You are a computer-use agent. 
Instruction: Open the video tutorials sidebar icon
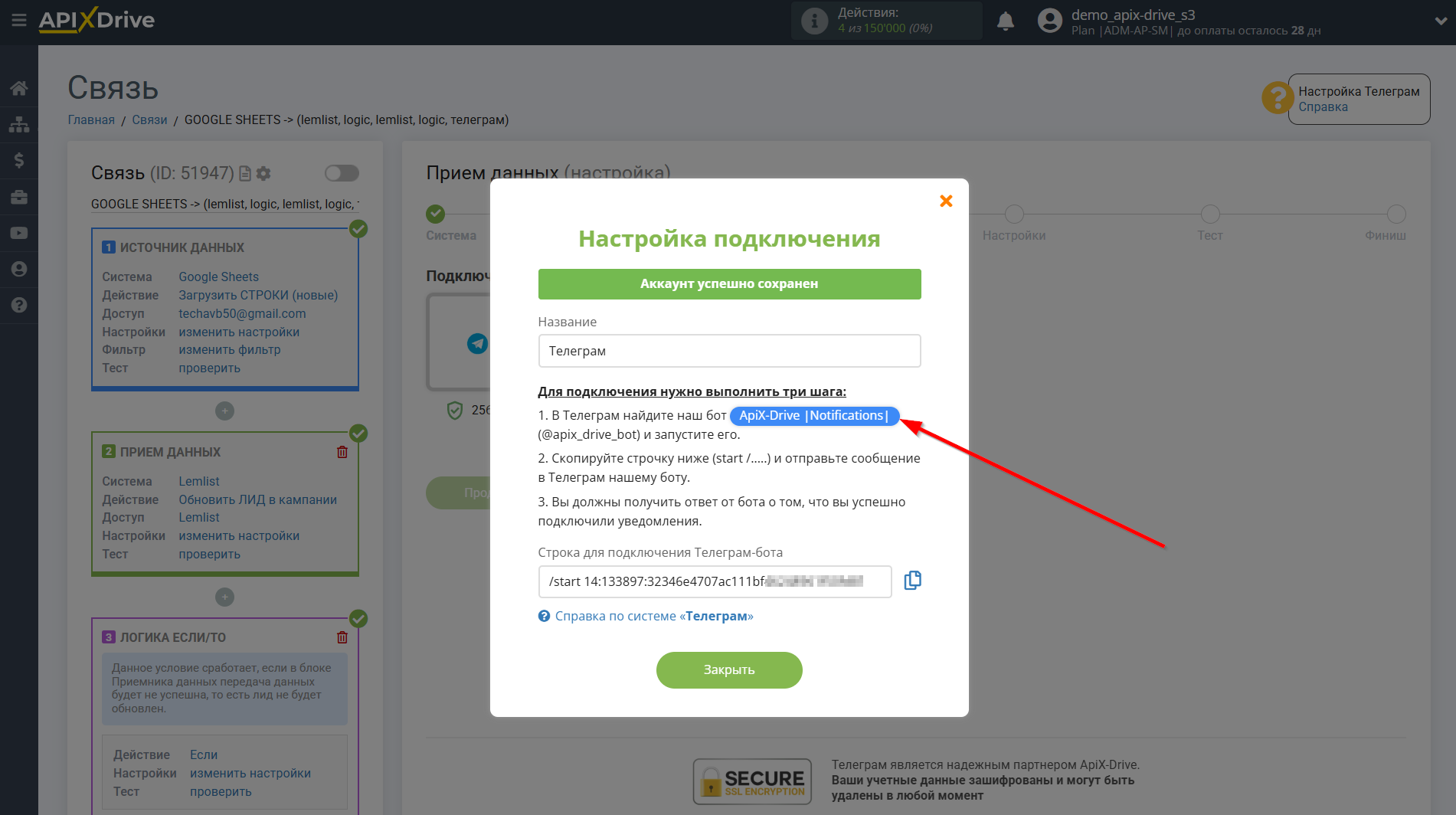[x=19, y=233]
